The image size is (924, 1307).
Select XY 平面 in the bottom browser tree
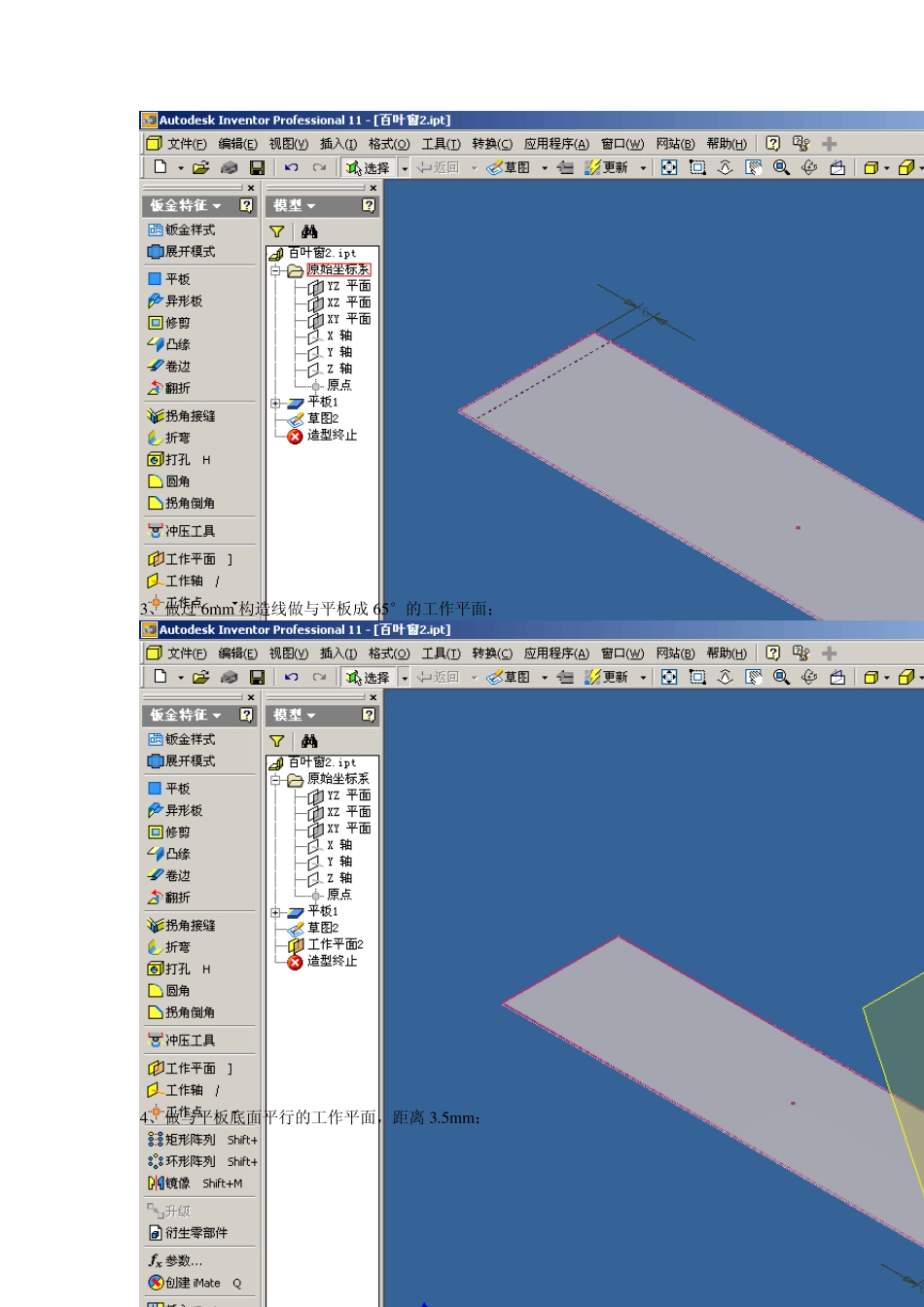tap(339, 829)
